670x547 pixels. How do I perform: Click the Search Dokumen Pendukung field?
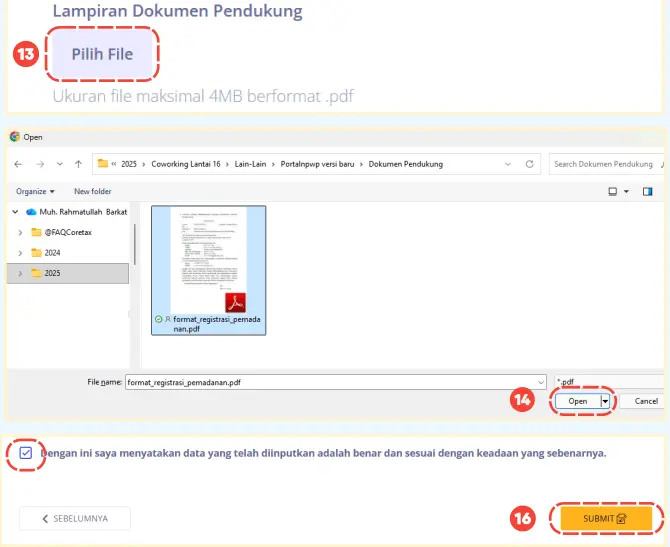click(x=606, y=164)
